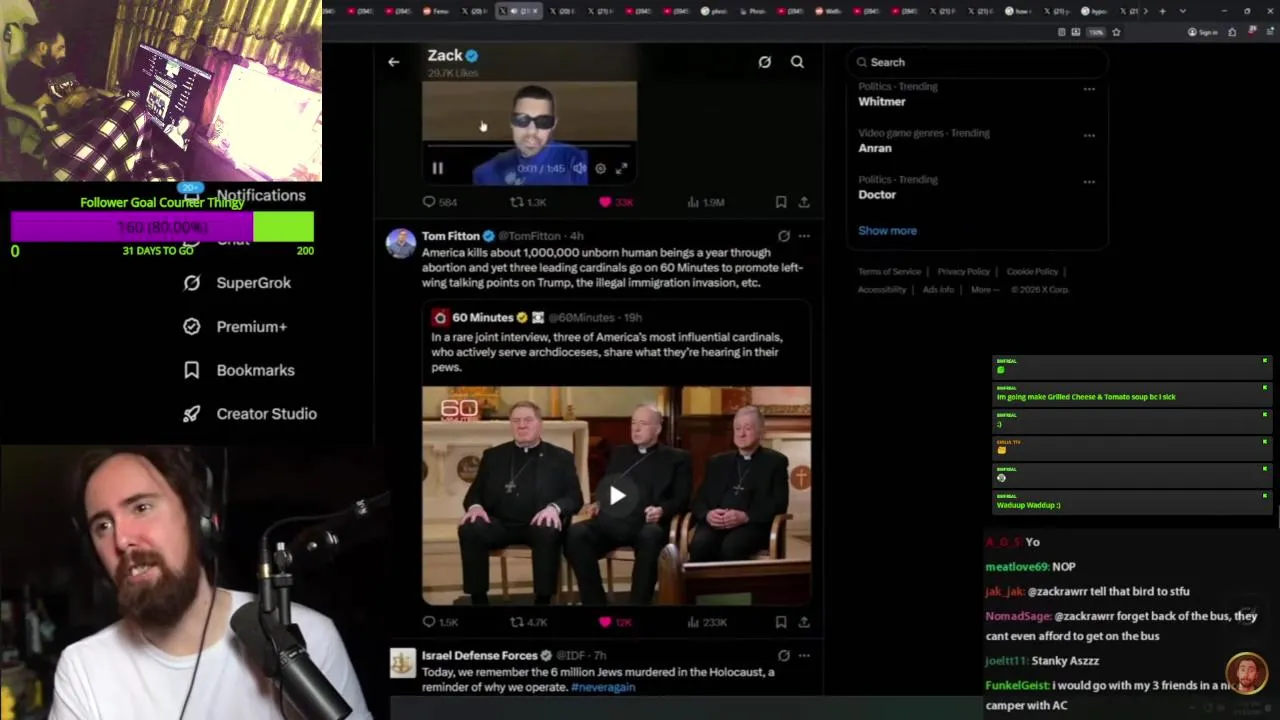Open Grok icon in the profile header
The width and height of the screenshot is (1280, 720).
[764, 62]
